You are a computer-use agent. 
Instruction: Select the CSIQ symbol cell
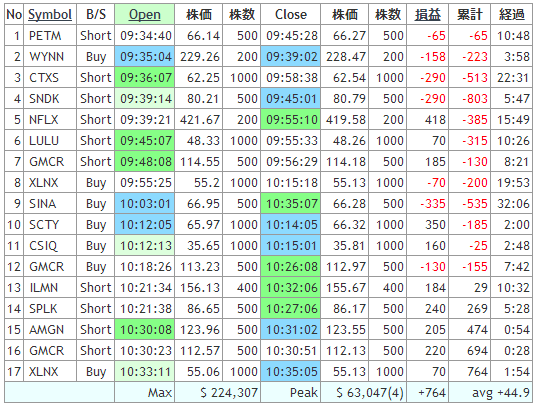click(x=50, y=246)
